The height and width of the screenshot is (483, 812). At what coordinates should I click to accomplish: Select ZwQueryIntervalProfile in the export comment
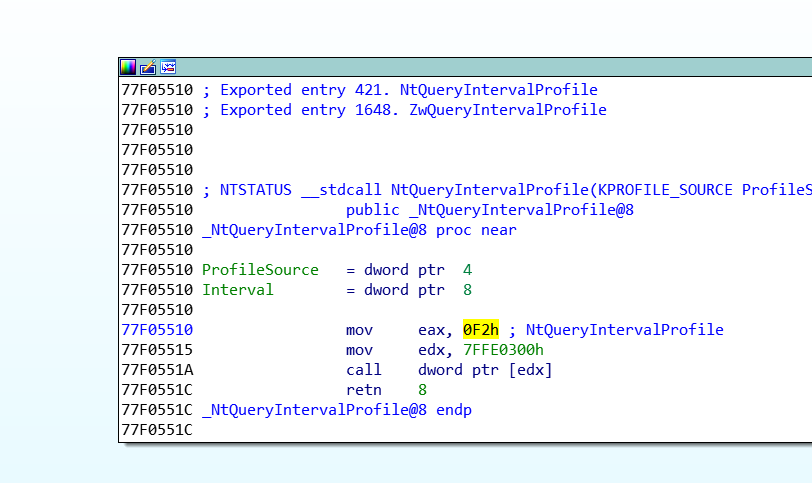coord(507,110)
